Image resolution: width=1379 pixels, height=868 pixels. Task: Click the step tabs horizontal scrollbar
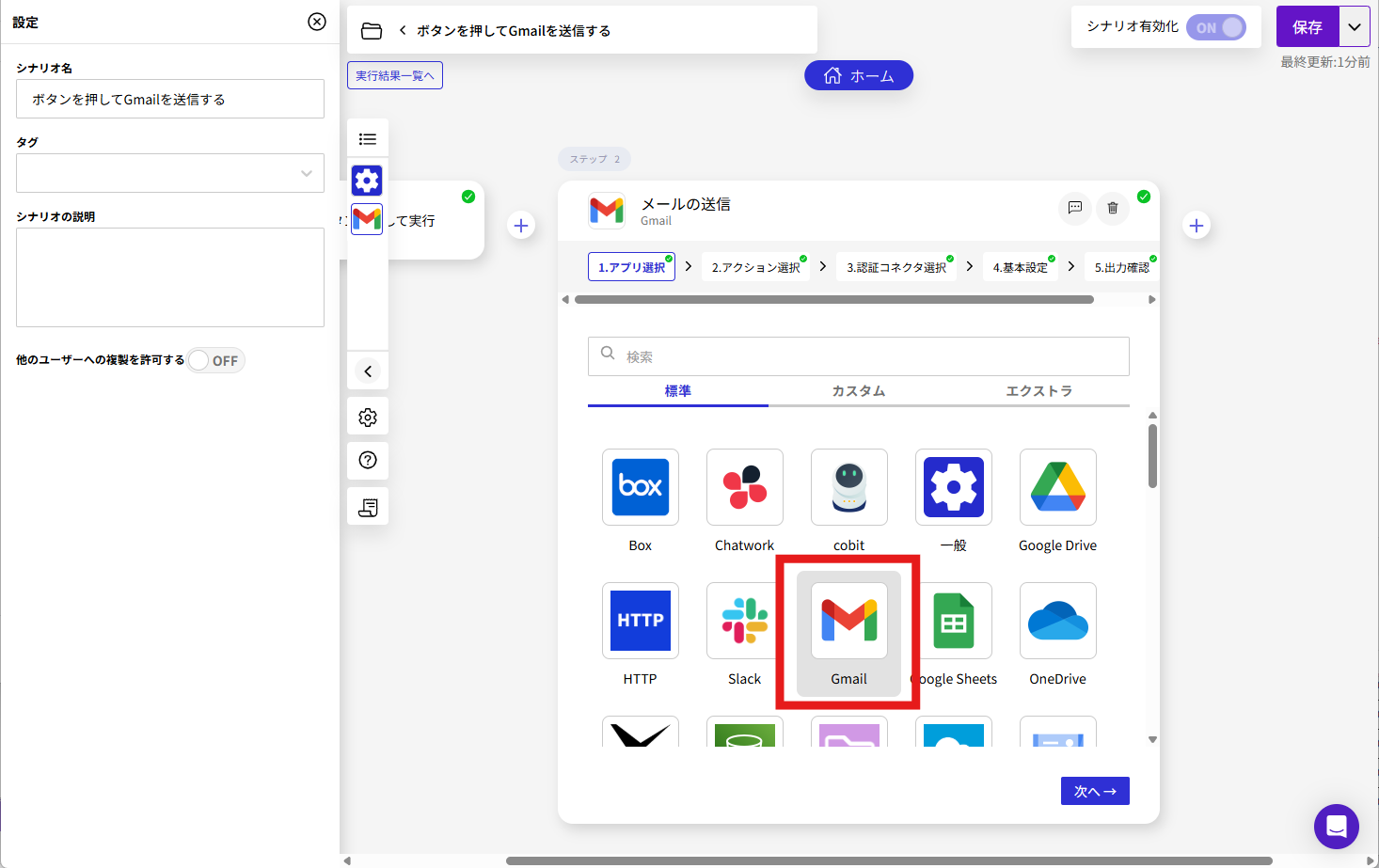(834, 300)
